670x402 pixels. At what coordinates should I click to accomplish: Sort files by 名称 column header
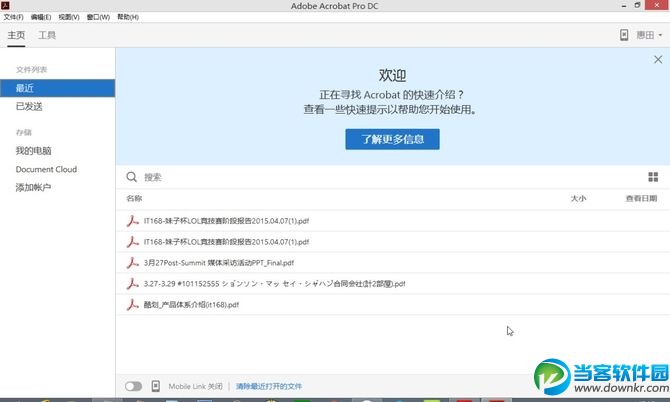tap(134, 198)
